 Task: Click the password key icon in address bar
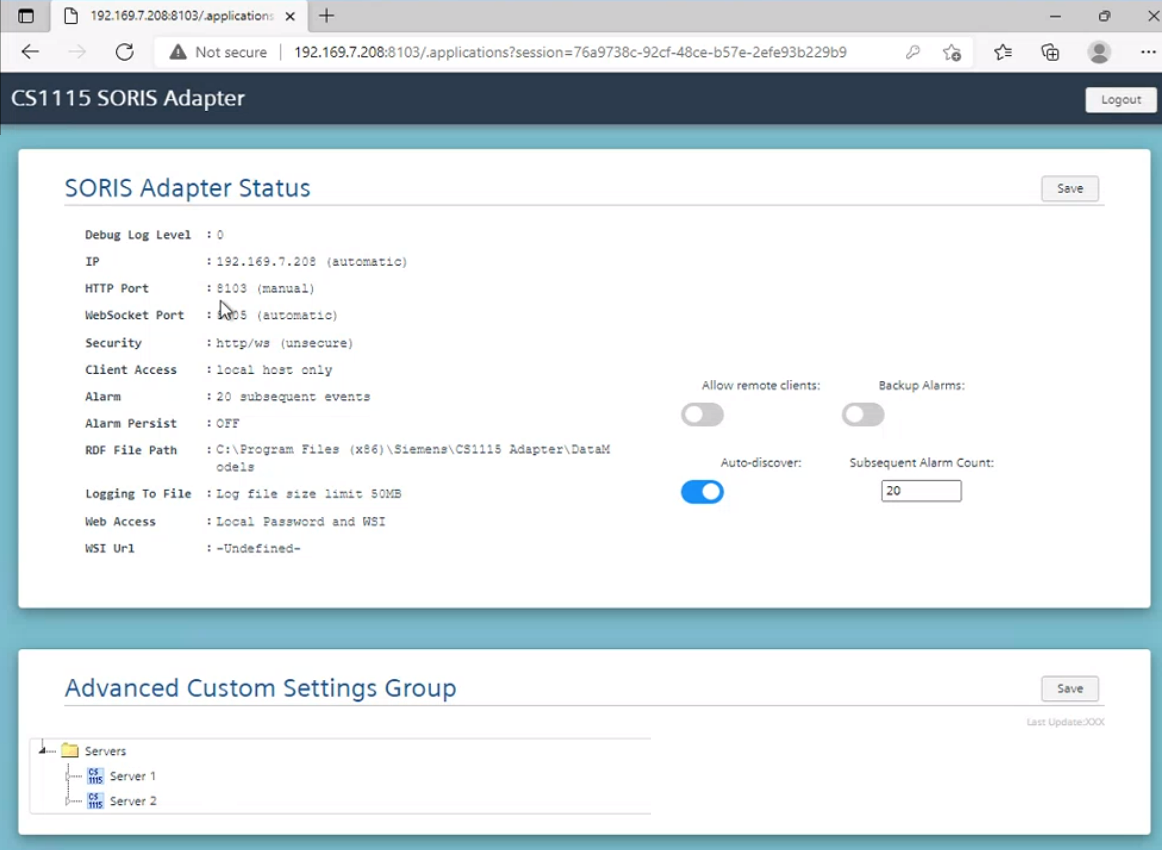(912, 52)
